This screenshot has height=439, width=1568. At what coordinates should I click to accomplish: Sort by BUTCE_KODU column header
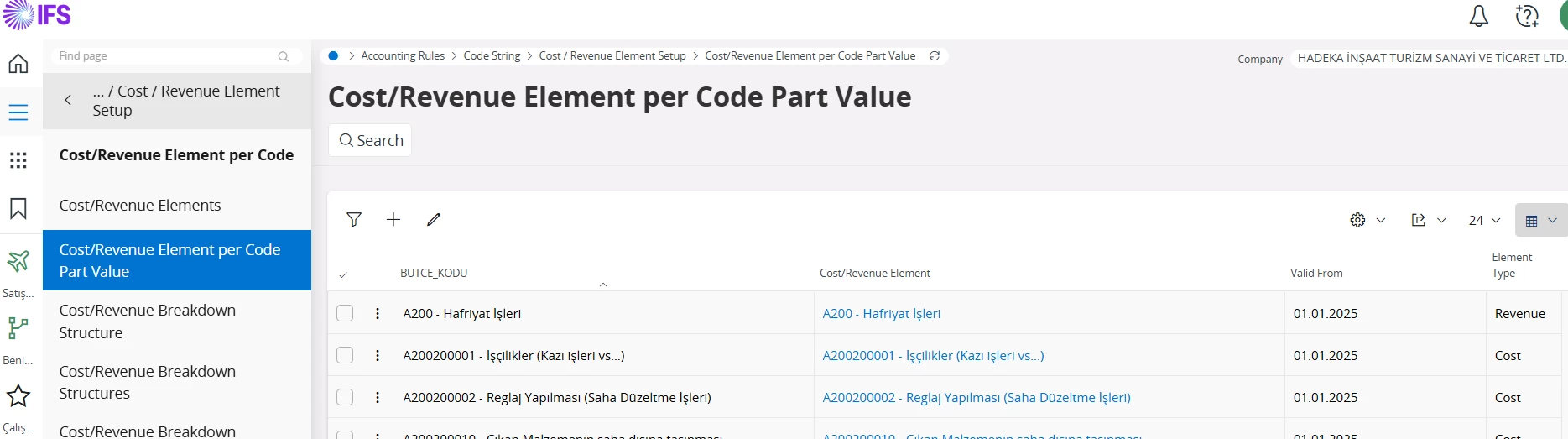(434, 273)
